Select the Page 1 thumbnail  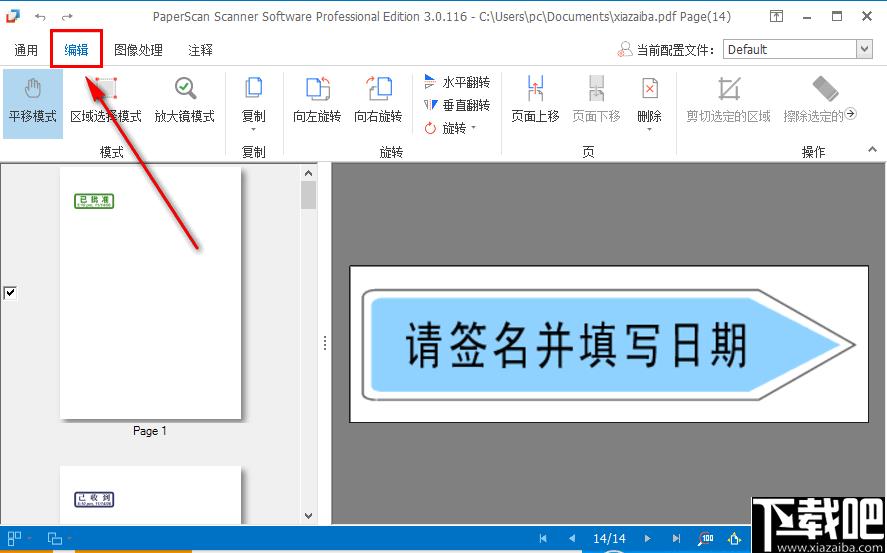(150, 293)
